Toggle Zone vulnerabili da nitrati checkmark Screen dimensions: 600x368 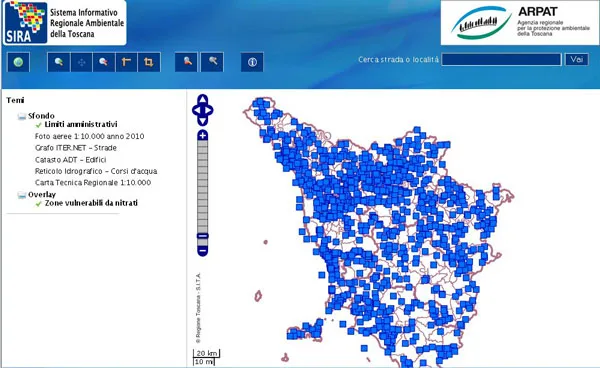pyautogui.click(x=38, y=204)
